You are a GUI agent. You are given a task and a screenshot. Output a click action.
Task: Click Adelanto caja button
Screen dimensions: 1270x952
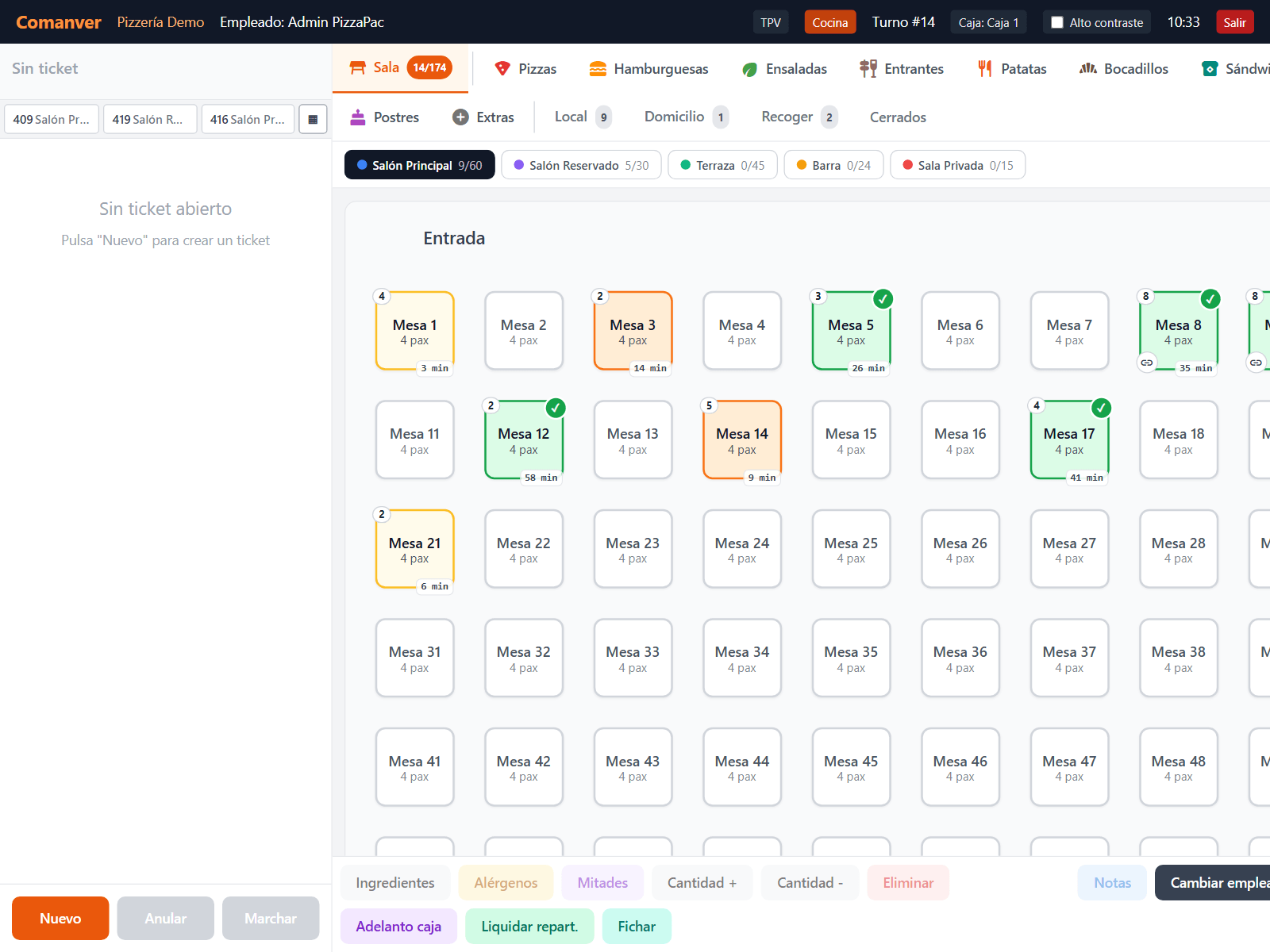point(398,926)
